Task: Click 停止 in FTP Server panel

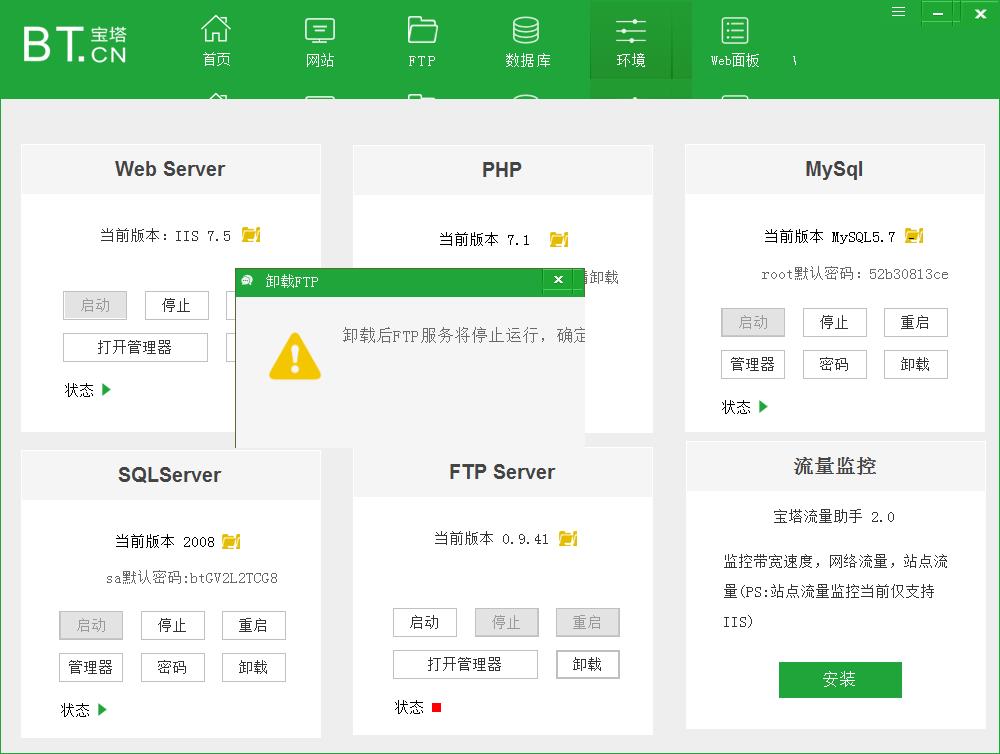Action: [506, 622]
